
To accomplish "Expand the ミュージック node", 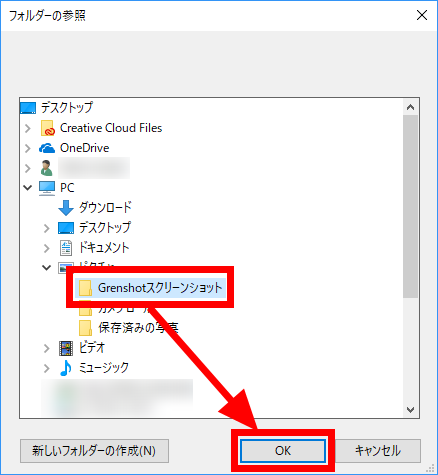I will [47, 368].
